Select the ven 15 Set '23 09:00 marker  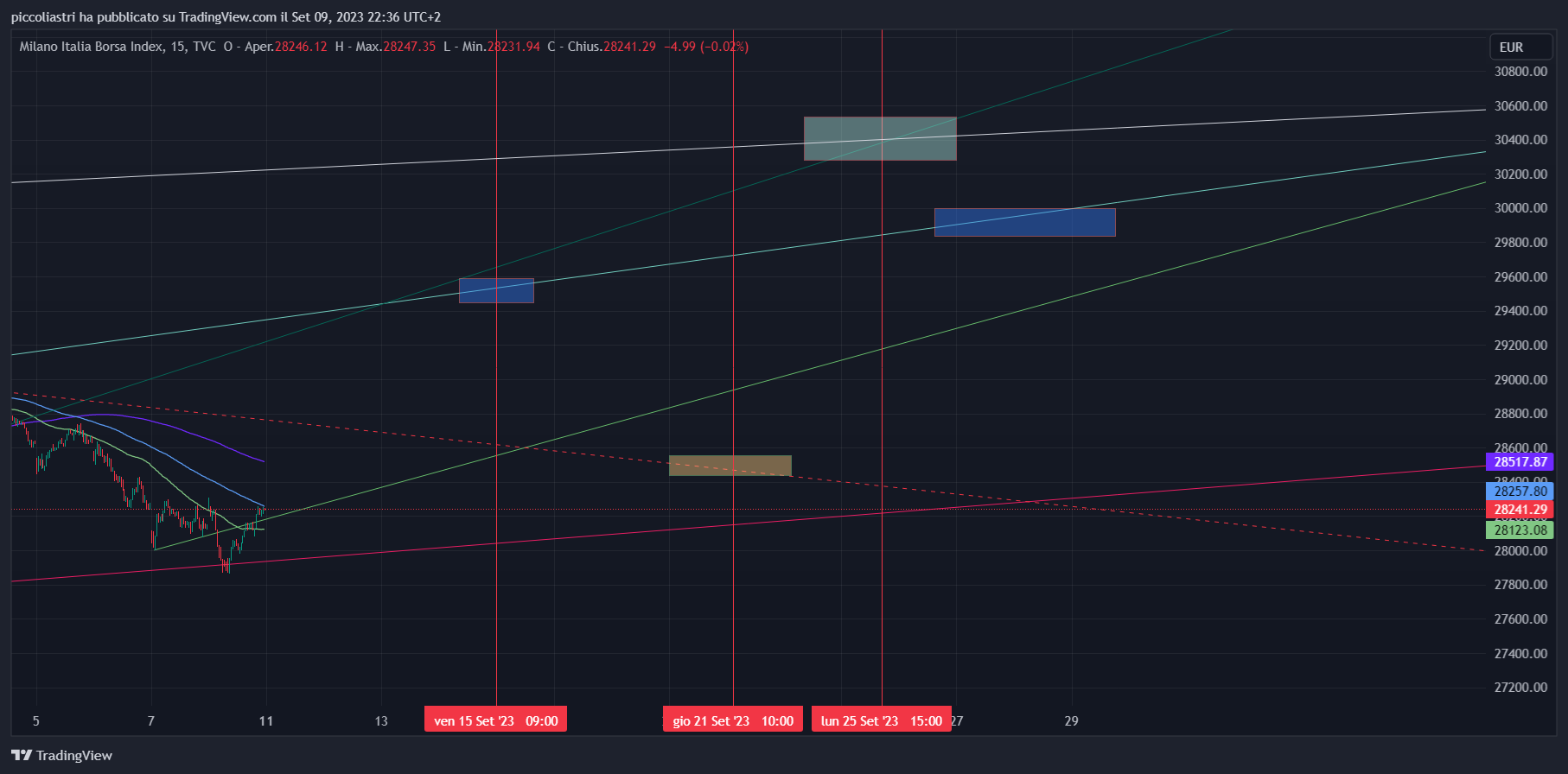point(495,720)
